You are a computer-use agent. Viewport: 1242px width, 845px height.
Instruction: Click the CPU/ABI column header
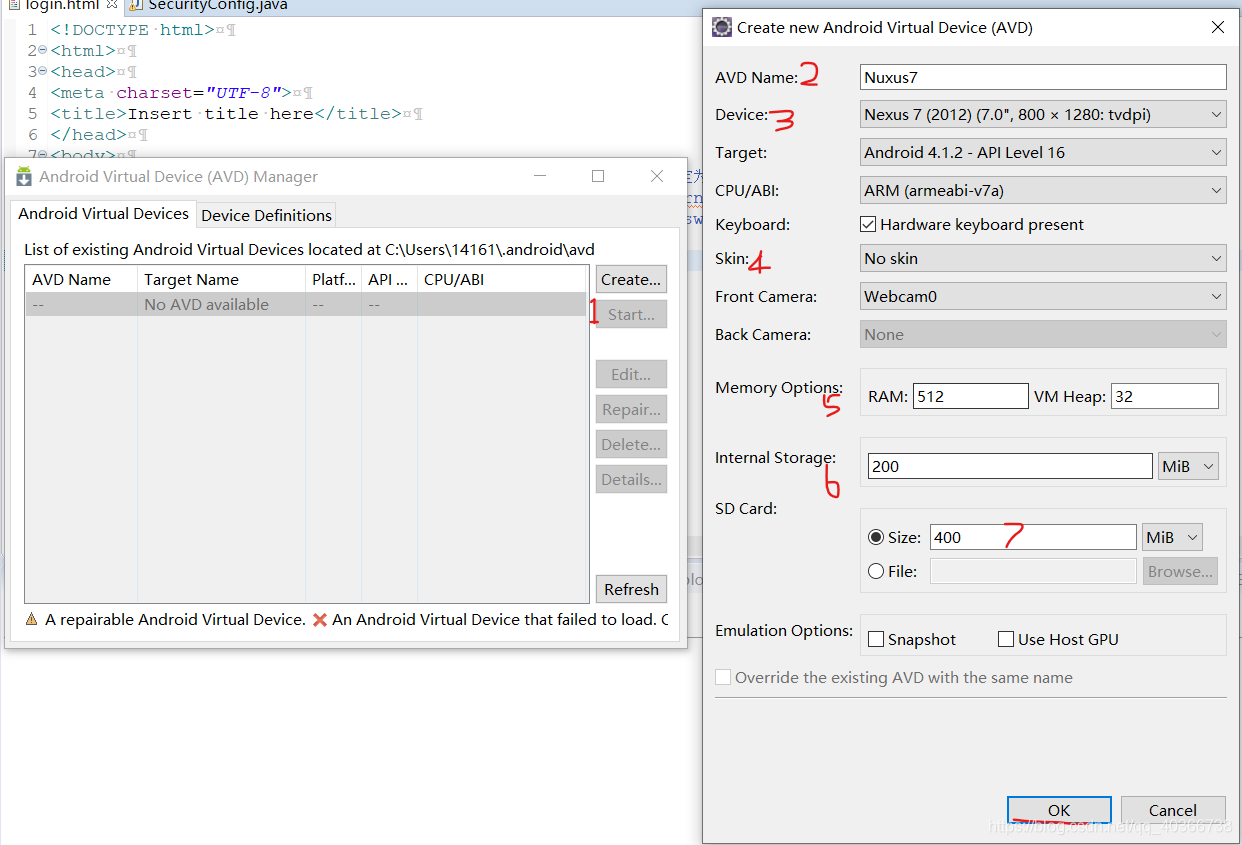pyautogui.click(x=502, y=279)
